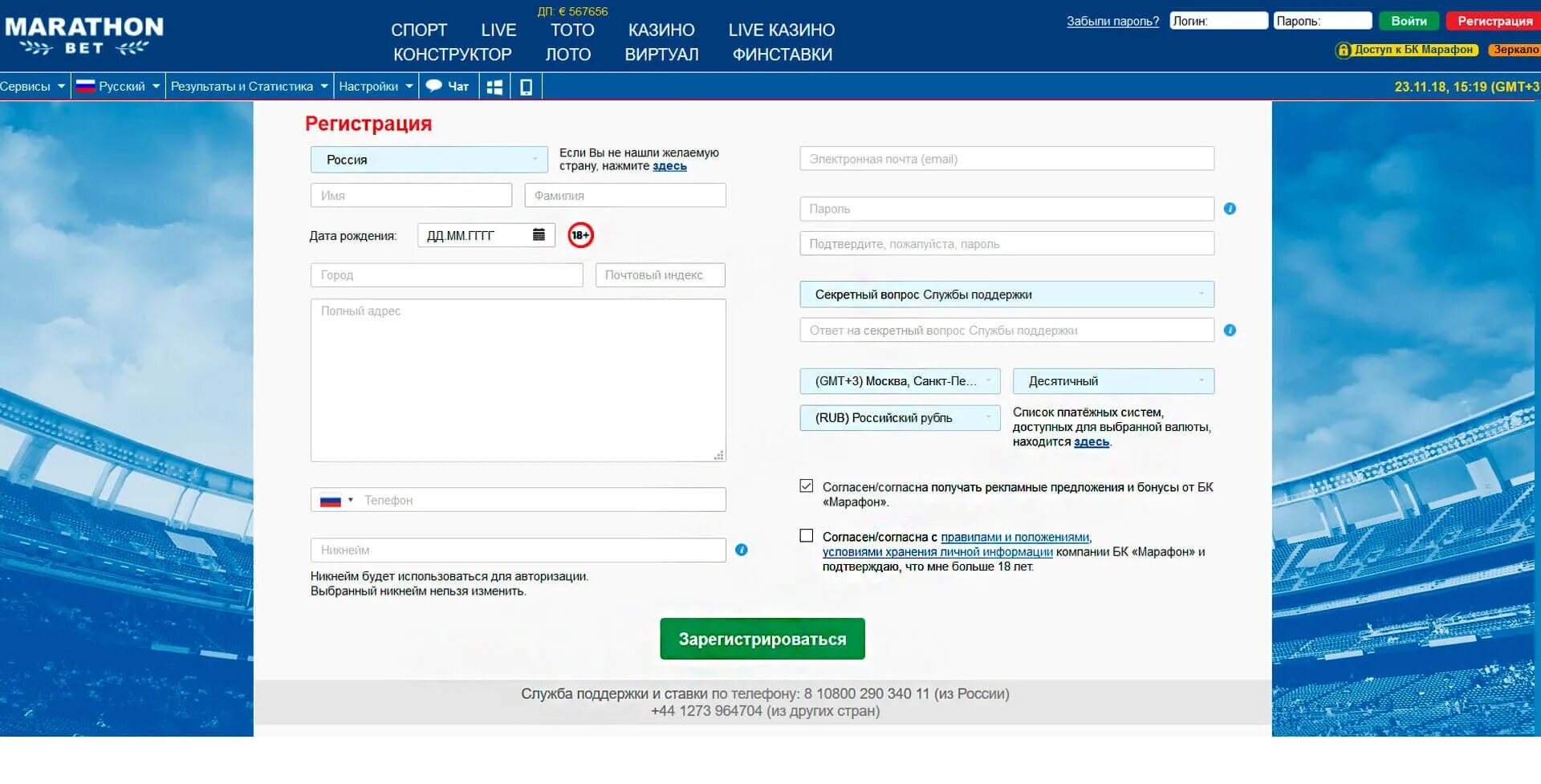Open условиями хранения личной информации link

tap(937, 552)
